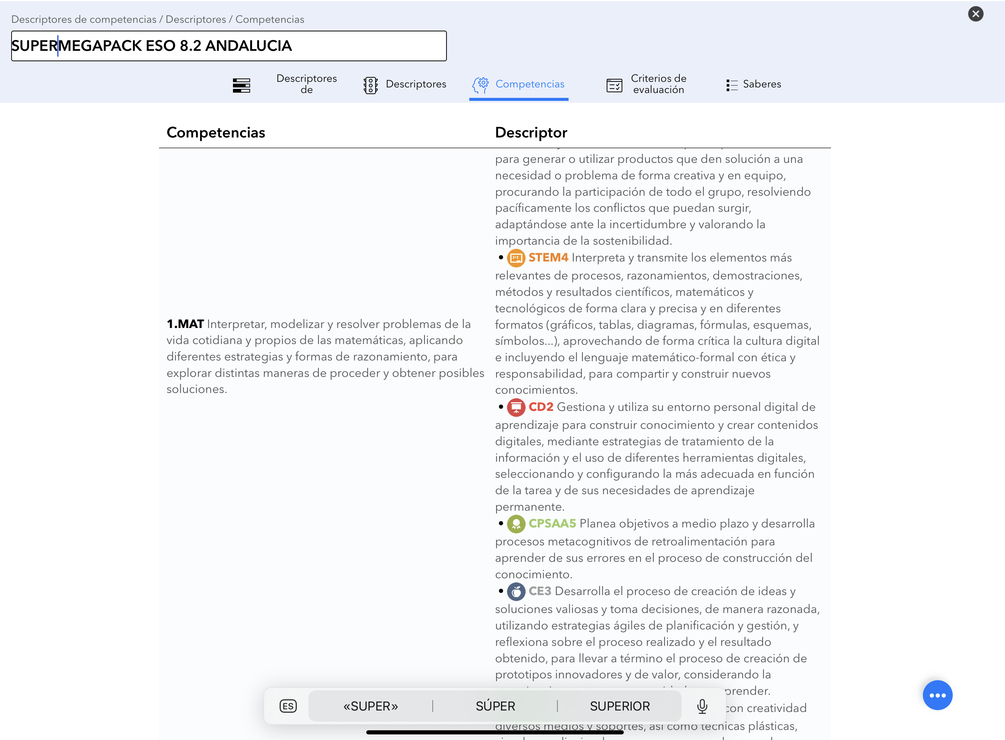Viewport: 1005px width, 740px height.
Task: Click the blue CE3 descriptor icon
Action: [516, 592]
